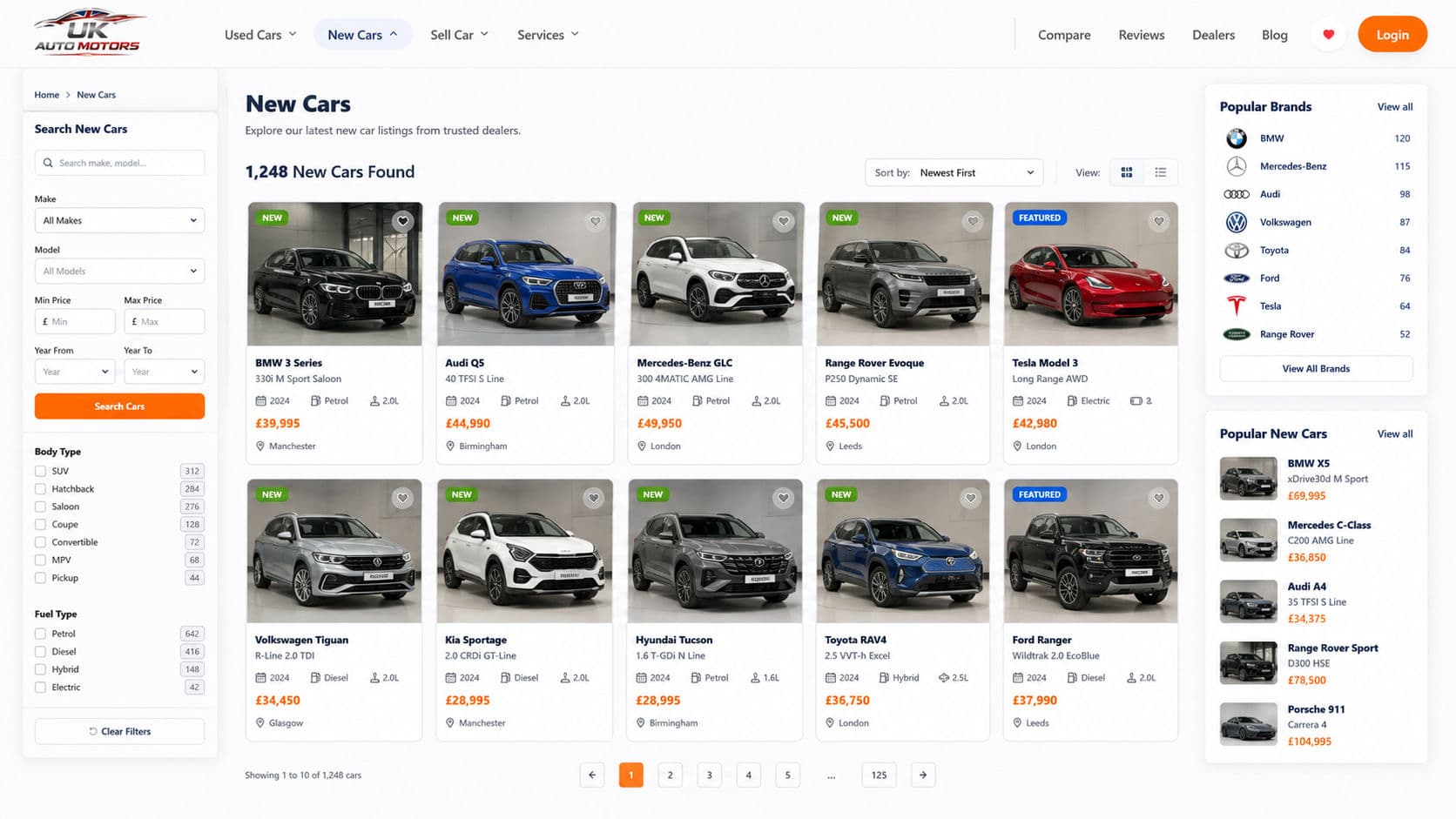Click the Clear Filters button
The height and width of the screenshot is (819, 1456).
point(119,731)
